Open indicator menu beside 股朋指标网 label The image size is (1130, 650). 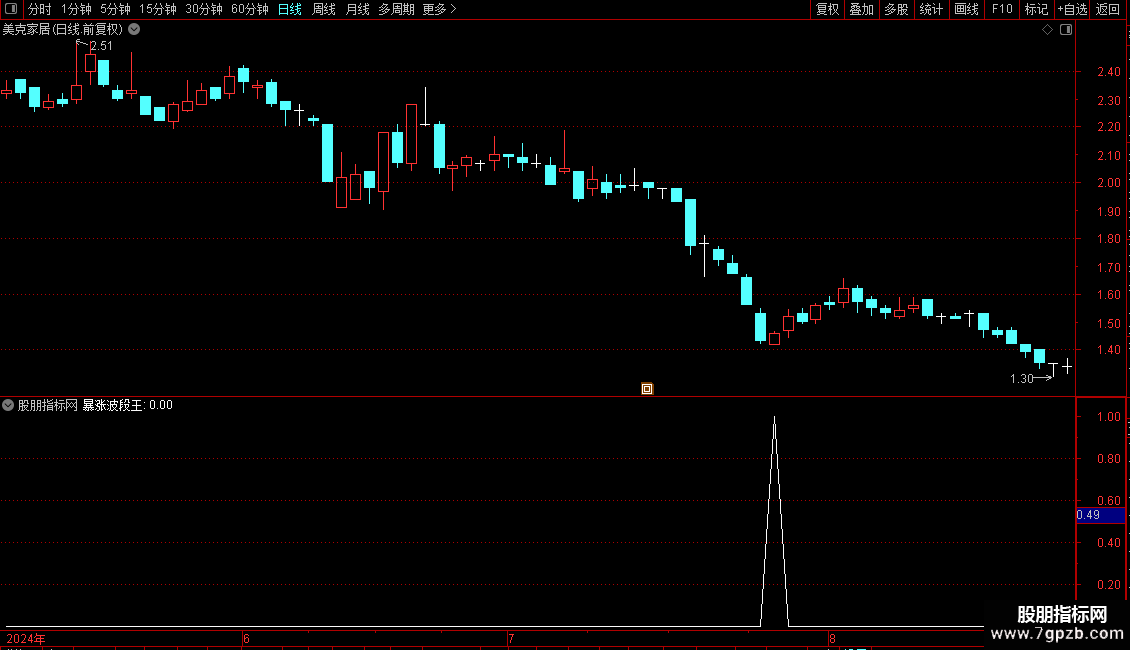point(8,405)
